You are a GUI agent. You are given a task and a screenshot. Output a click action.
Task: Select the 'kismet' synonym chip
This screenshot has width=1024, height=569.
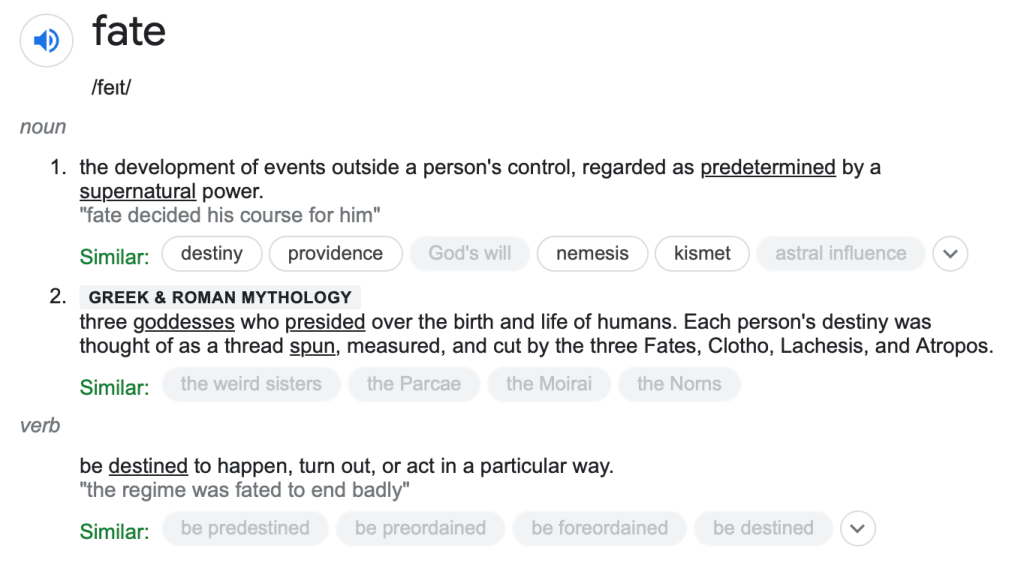[x=702, y=254]
